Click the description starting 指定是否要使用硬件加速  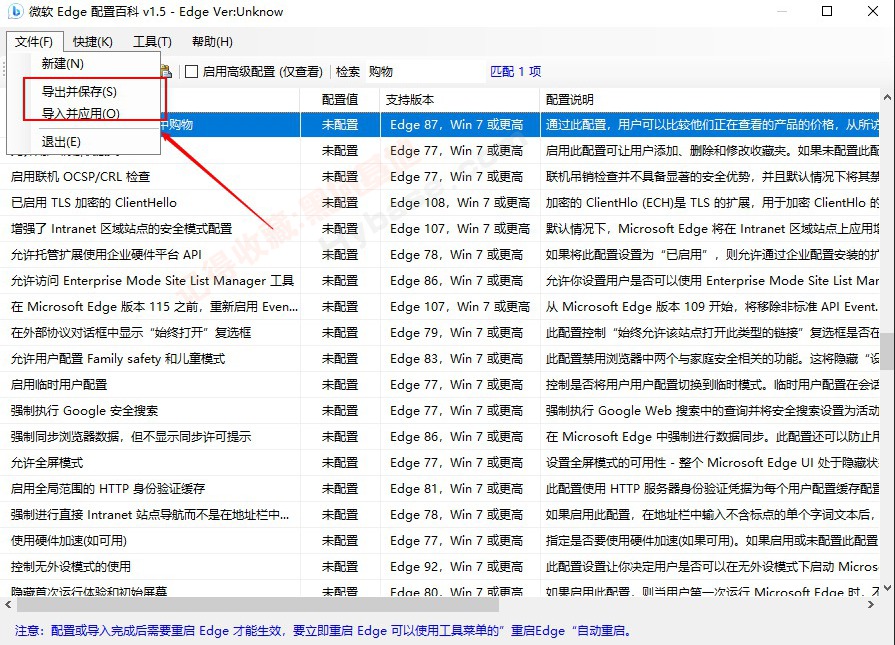[x=712, y=541]
